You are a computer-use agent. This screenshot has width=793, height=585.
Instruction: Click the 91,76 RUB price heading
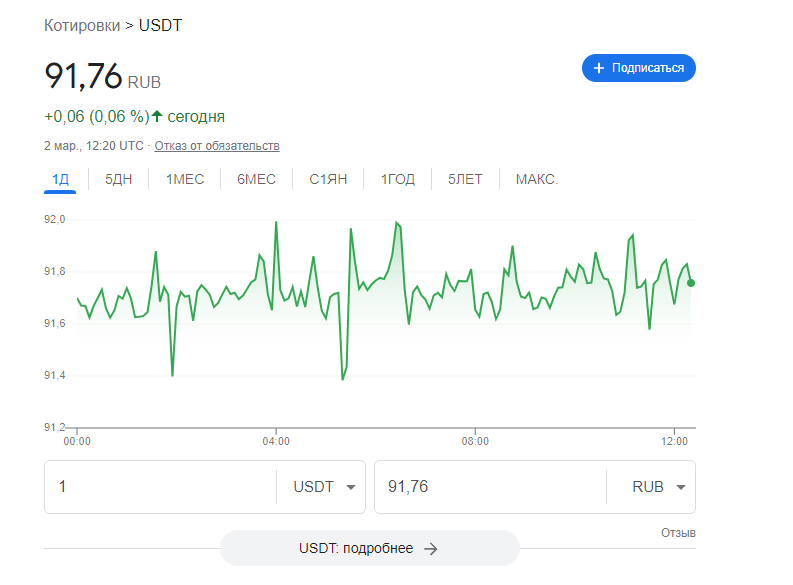[x=103, y=76]
